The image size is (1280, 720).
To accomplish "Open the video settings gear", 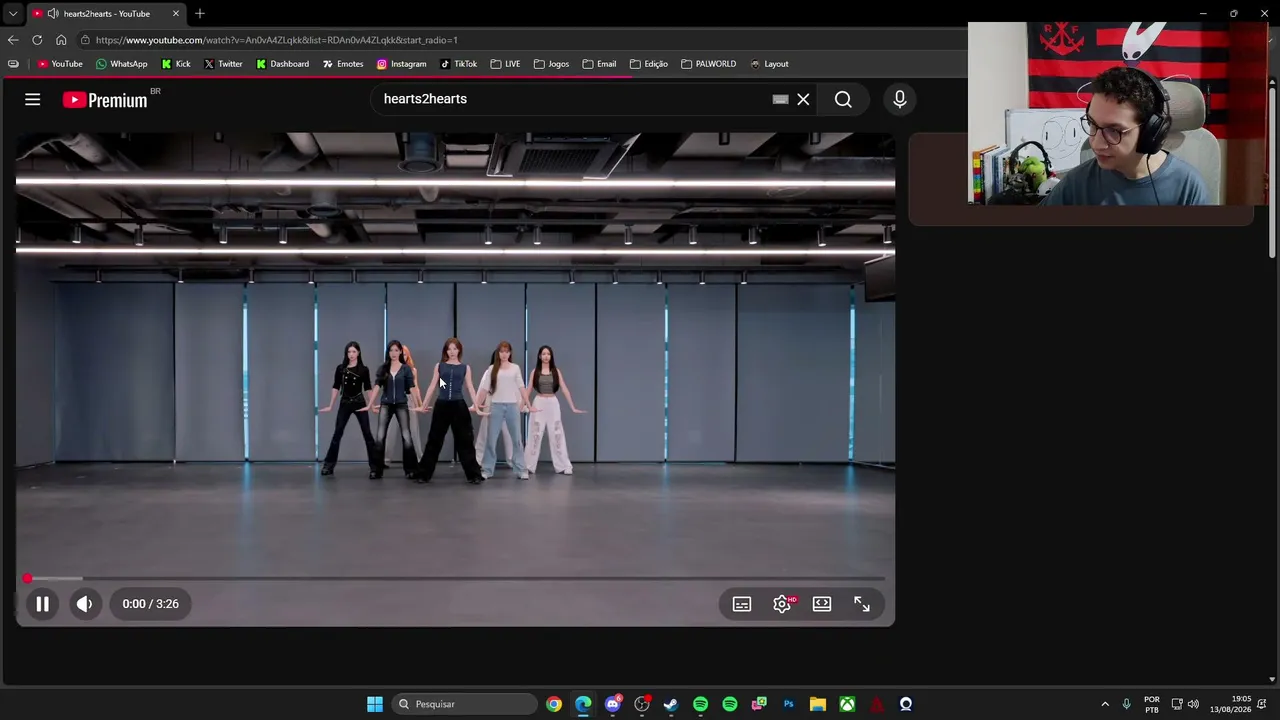I will (x=782, y=604).
